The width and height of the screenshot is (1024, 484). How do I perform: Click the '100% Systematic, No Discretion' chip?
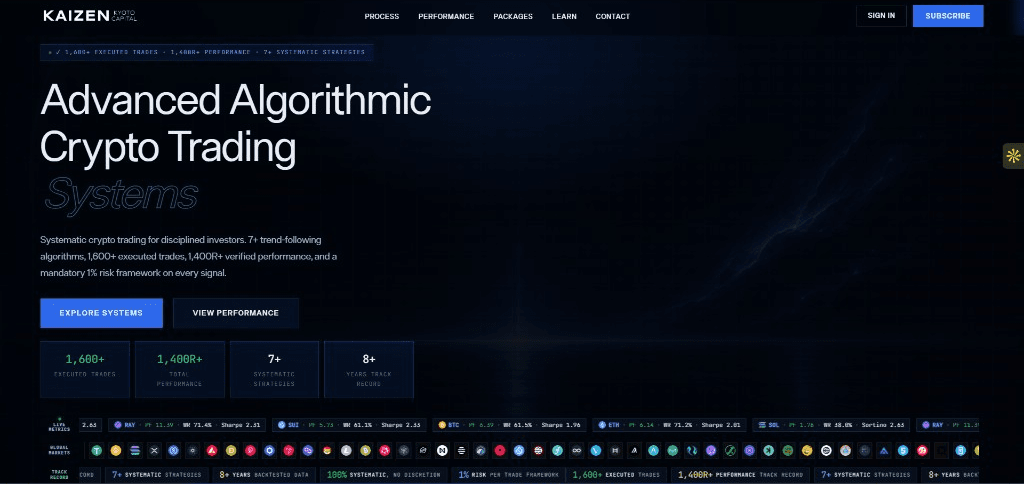click(x=383, y=475)
